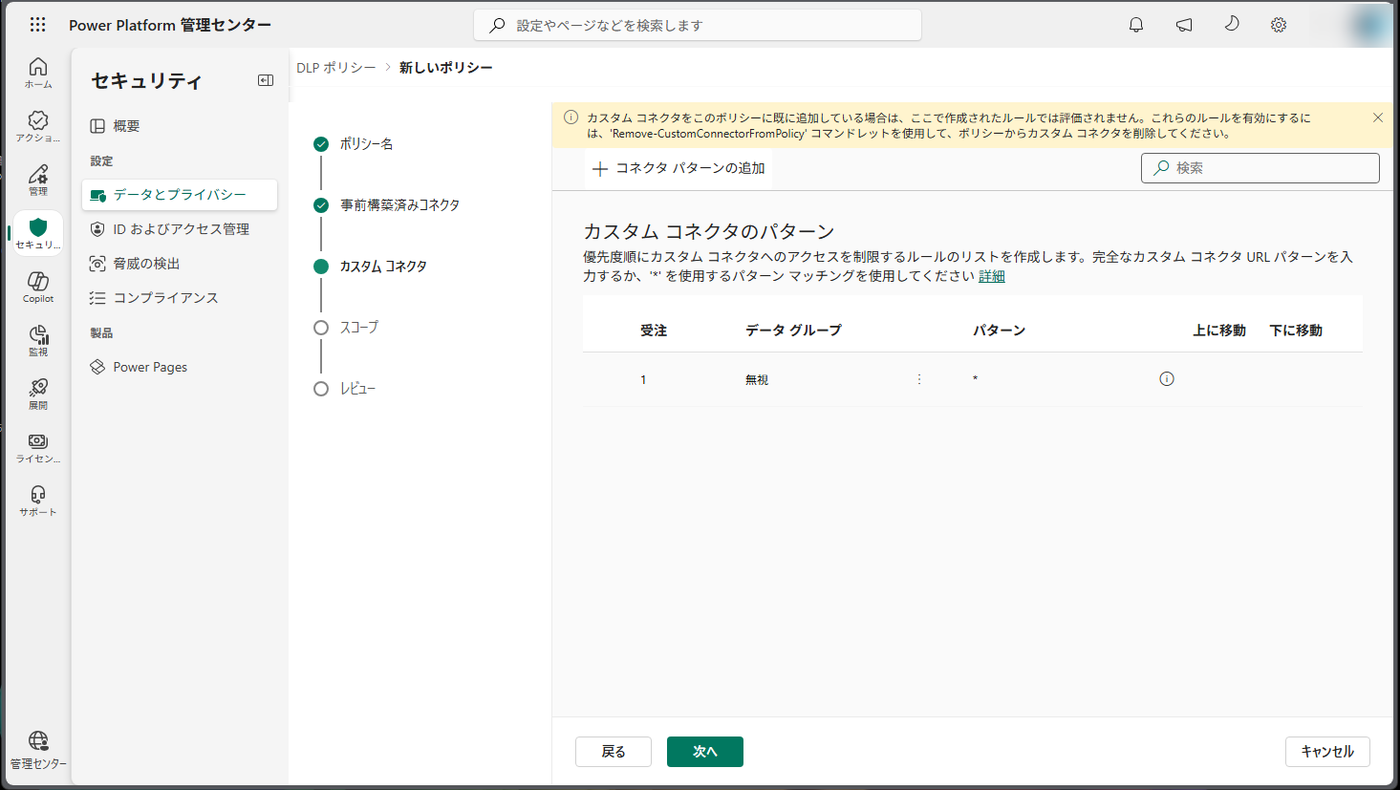The image size is (1400, 790).
Task: Dismiss the yellow warning banner
Action: [1378, 117]
